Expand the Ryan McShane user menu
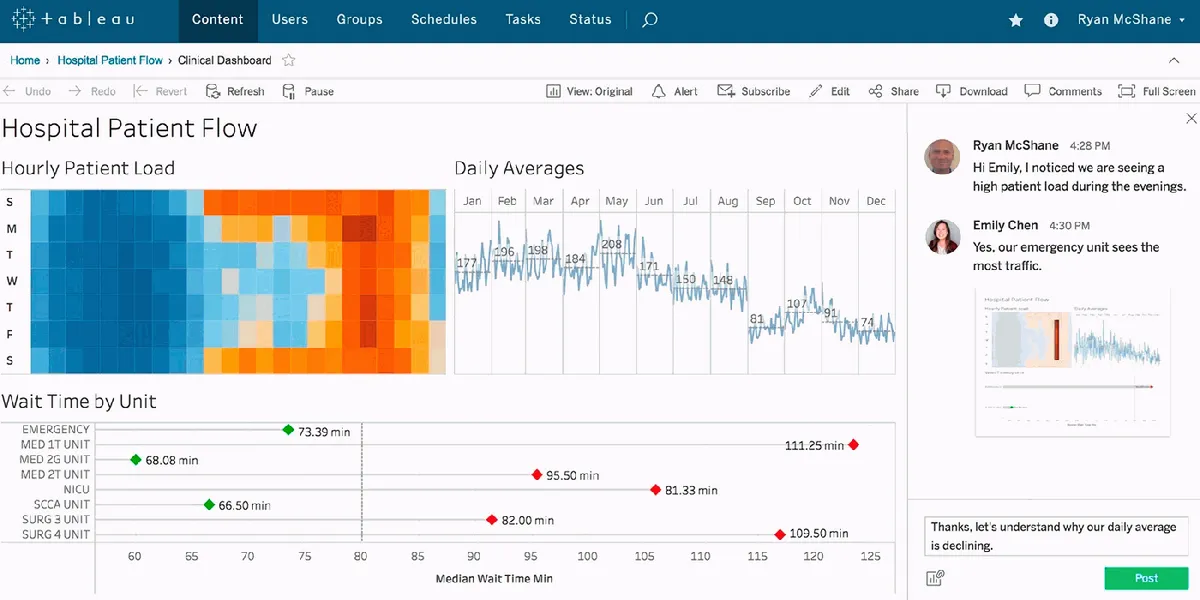 [1131, 20]
